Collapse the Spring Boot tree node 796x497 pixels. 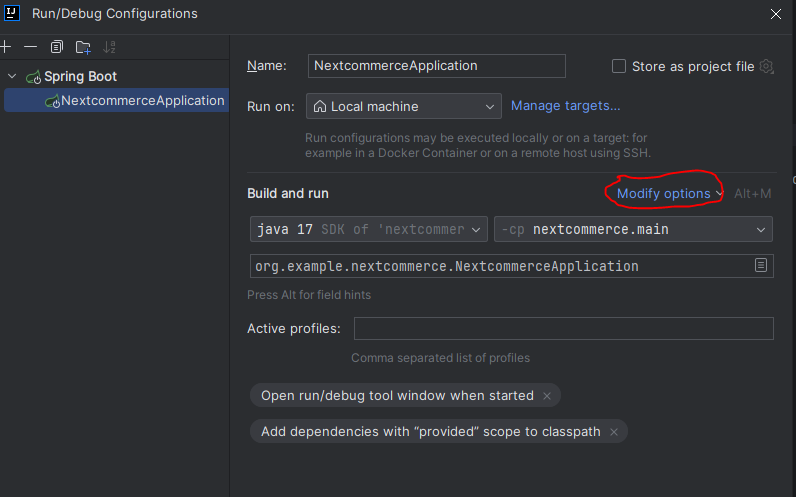(12, 77)
